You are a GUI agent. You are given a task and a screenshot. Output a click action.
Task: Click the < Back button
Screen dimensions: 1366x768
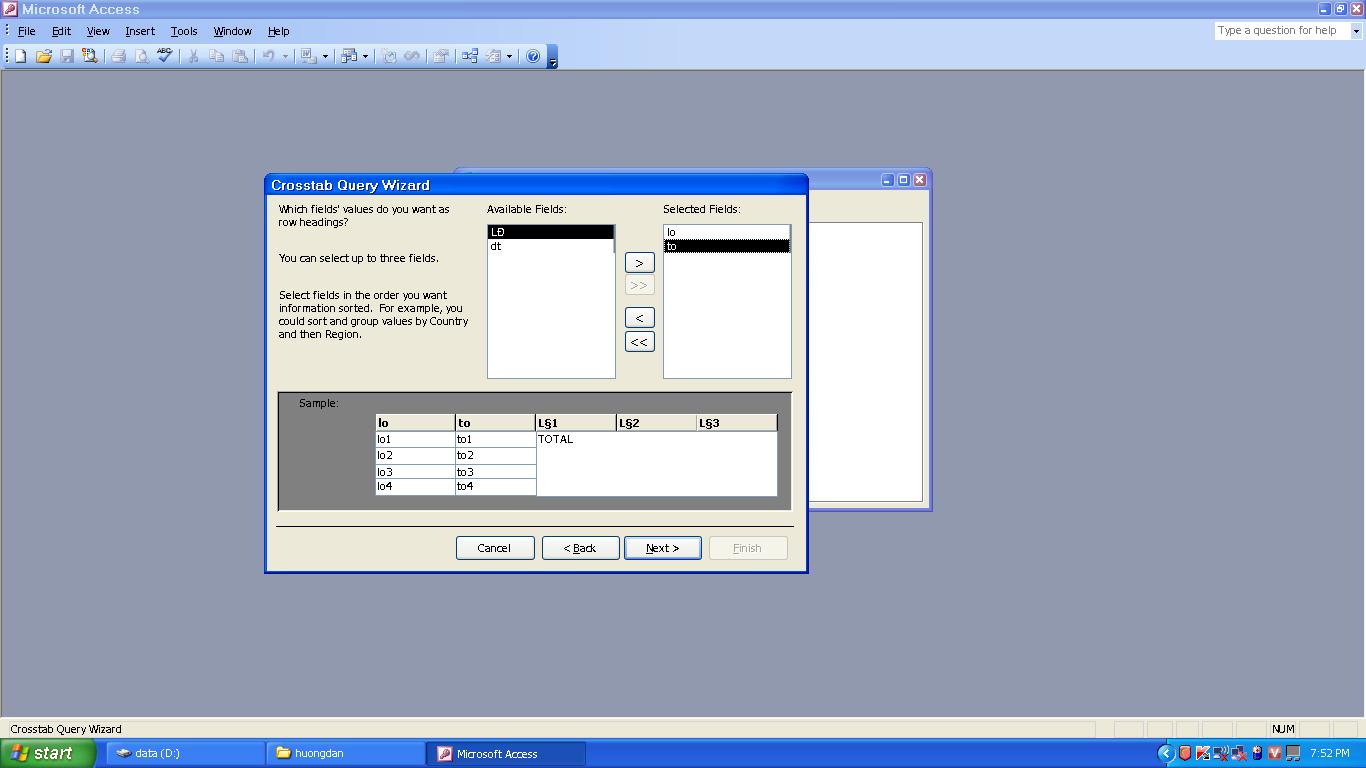click(x=580, y=548)
